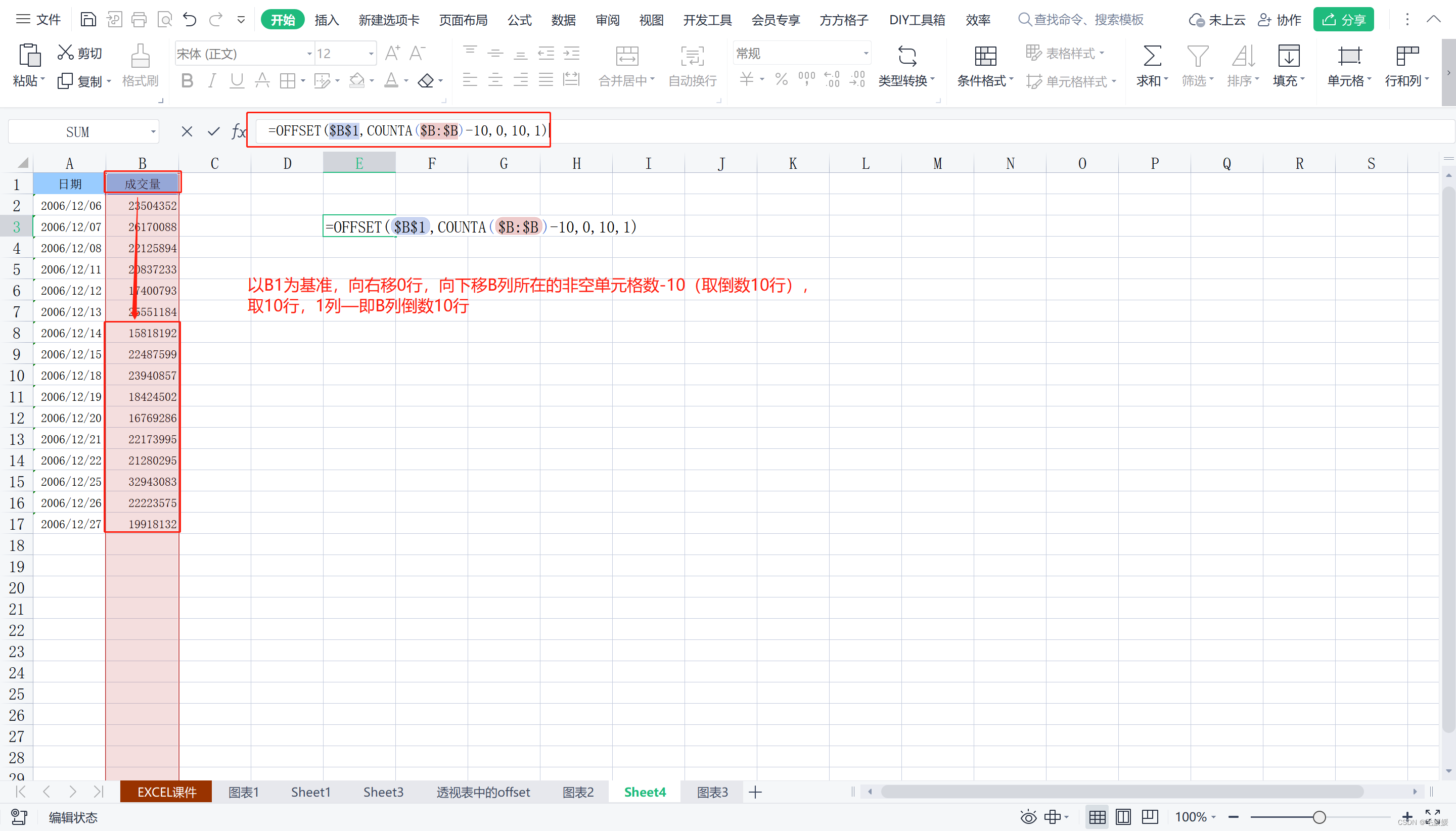
Task: Open the 视图 View ribbon tab
Action: coord(651,20)
